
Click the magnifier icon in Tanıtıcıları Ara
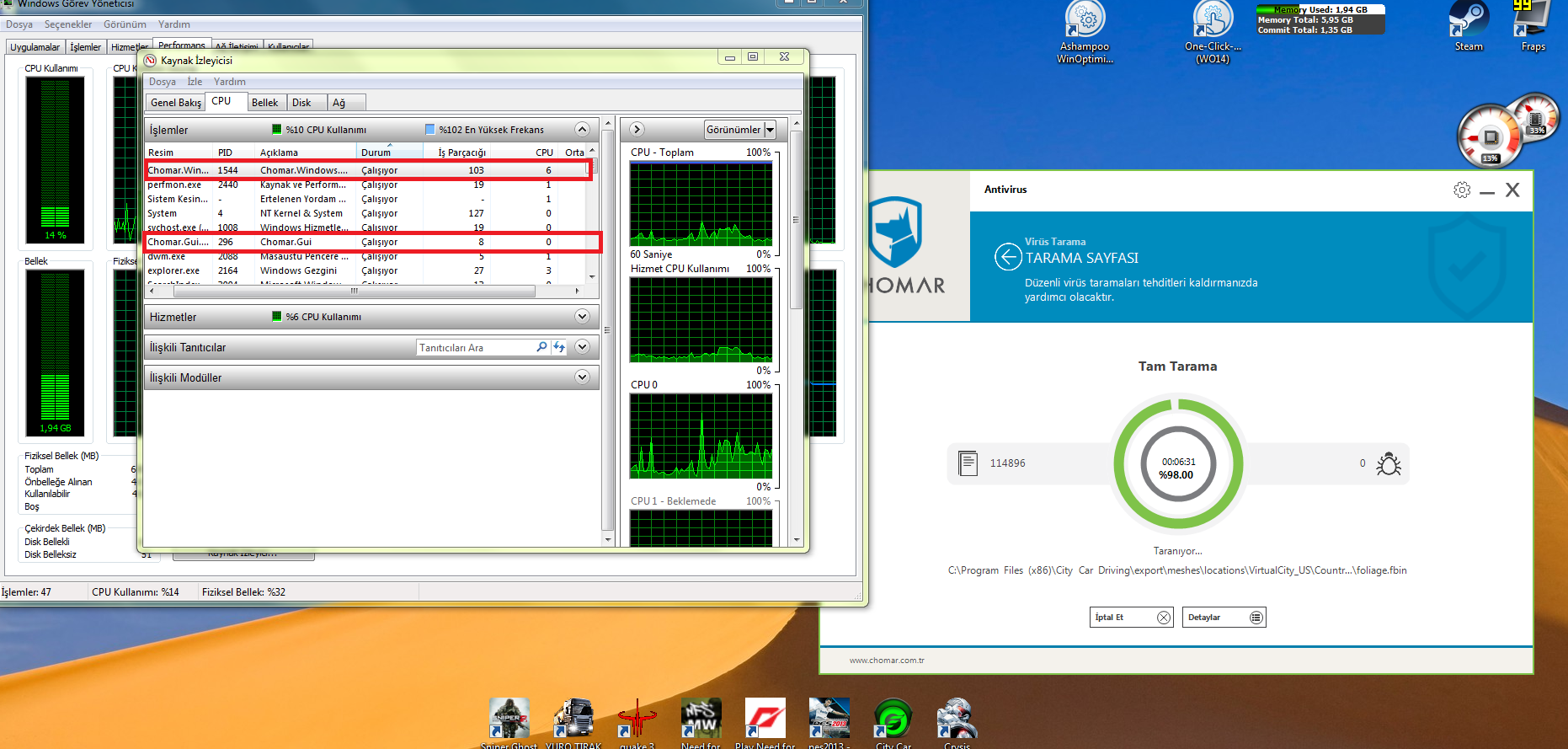point(541,347)
